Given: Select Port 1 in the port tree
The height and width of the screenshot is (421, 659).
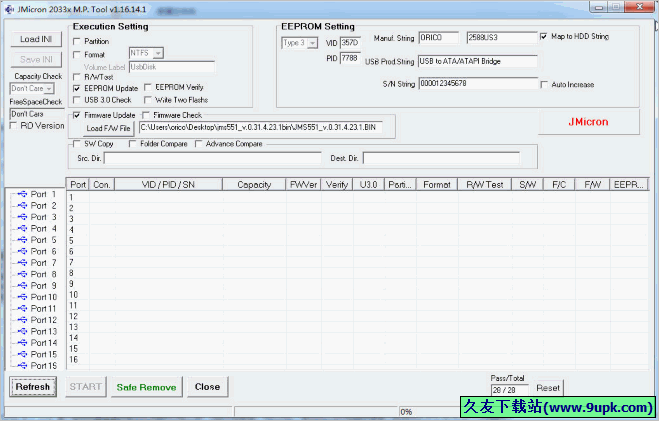Looking at the screenshot, I should point(43,194).
